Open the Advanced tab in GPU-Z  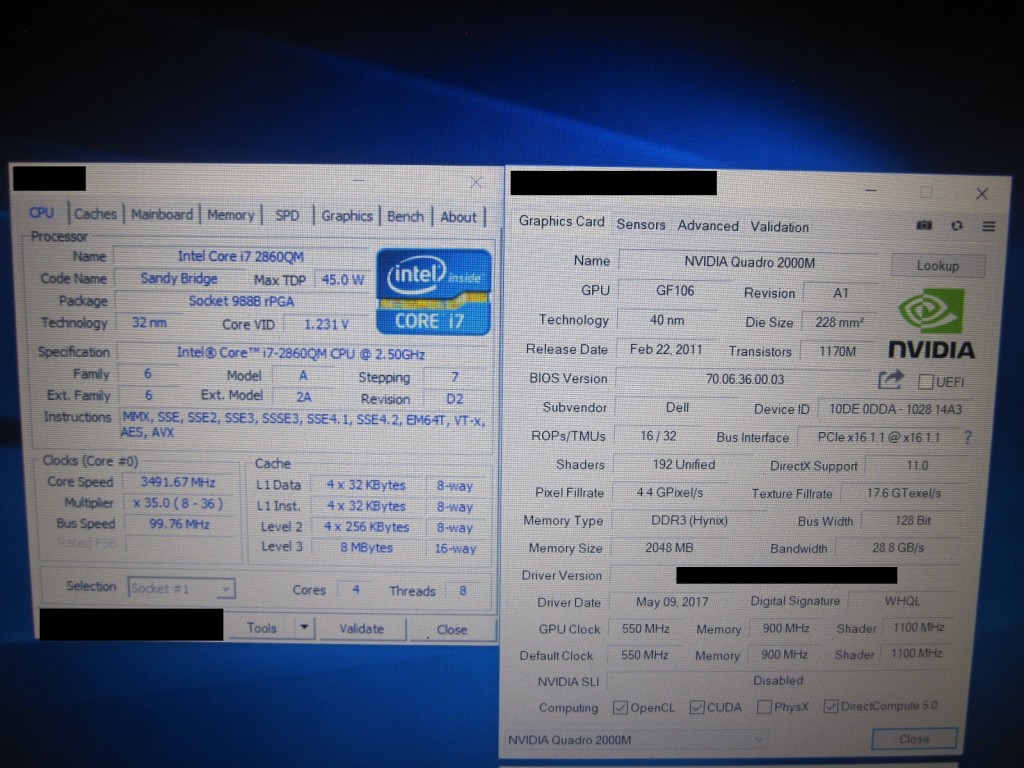pyautogui.click(x=708, y=225)
